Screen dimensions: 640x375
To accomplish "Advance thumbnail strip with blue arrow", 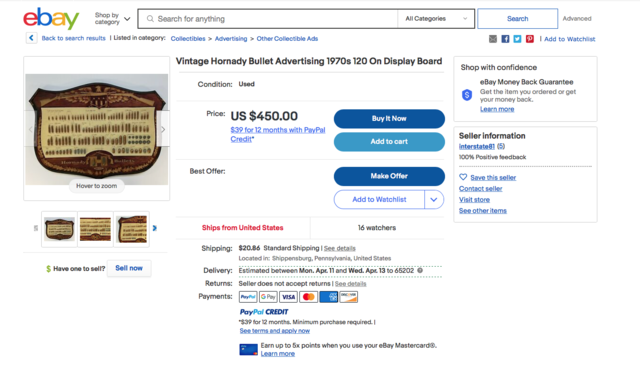I will [155, 228].
